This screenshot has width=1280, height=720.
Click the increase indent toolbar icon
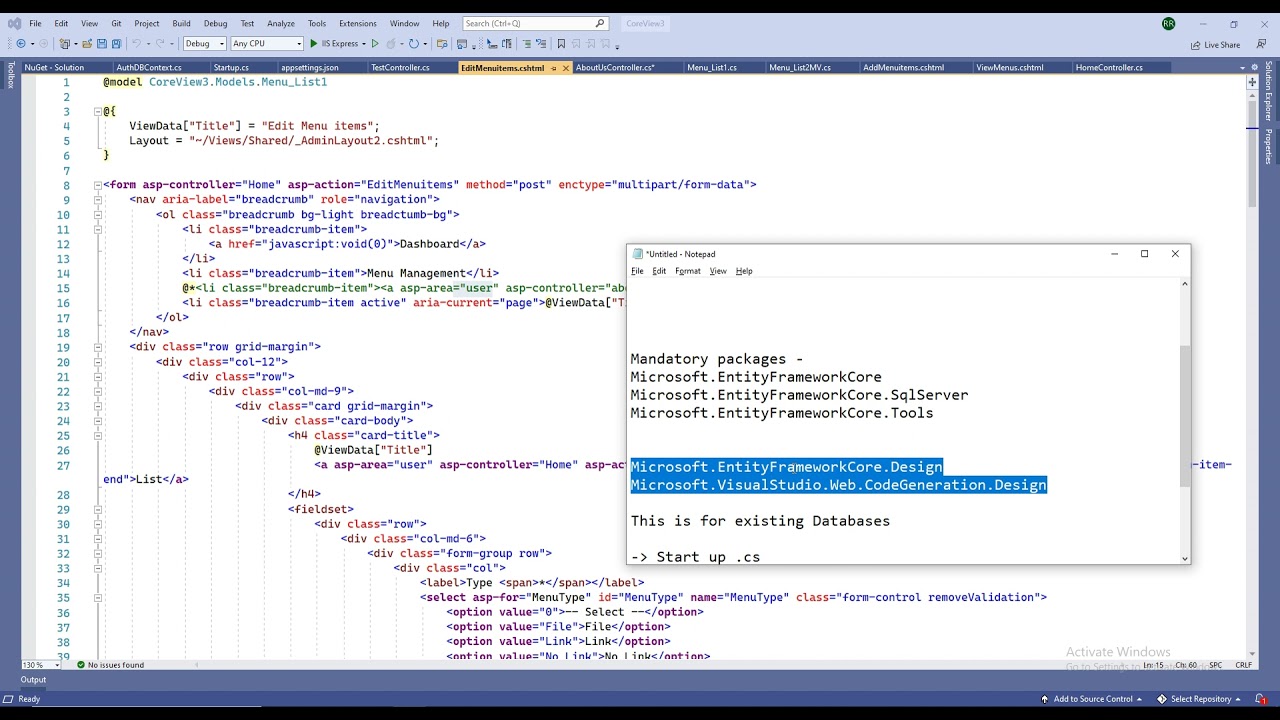507,44
